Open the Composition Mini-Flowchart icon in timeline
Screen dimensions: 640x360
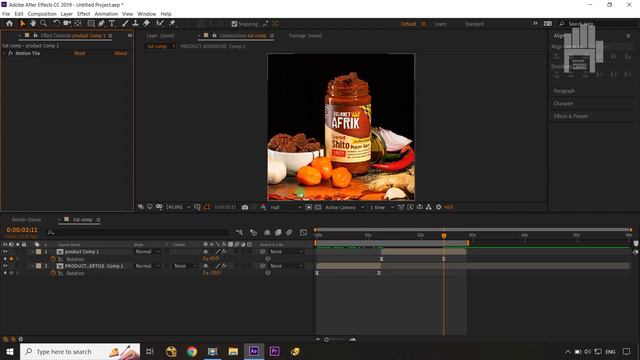click(239, 232)
